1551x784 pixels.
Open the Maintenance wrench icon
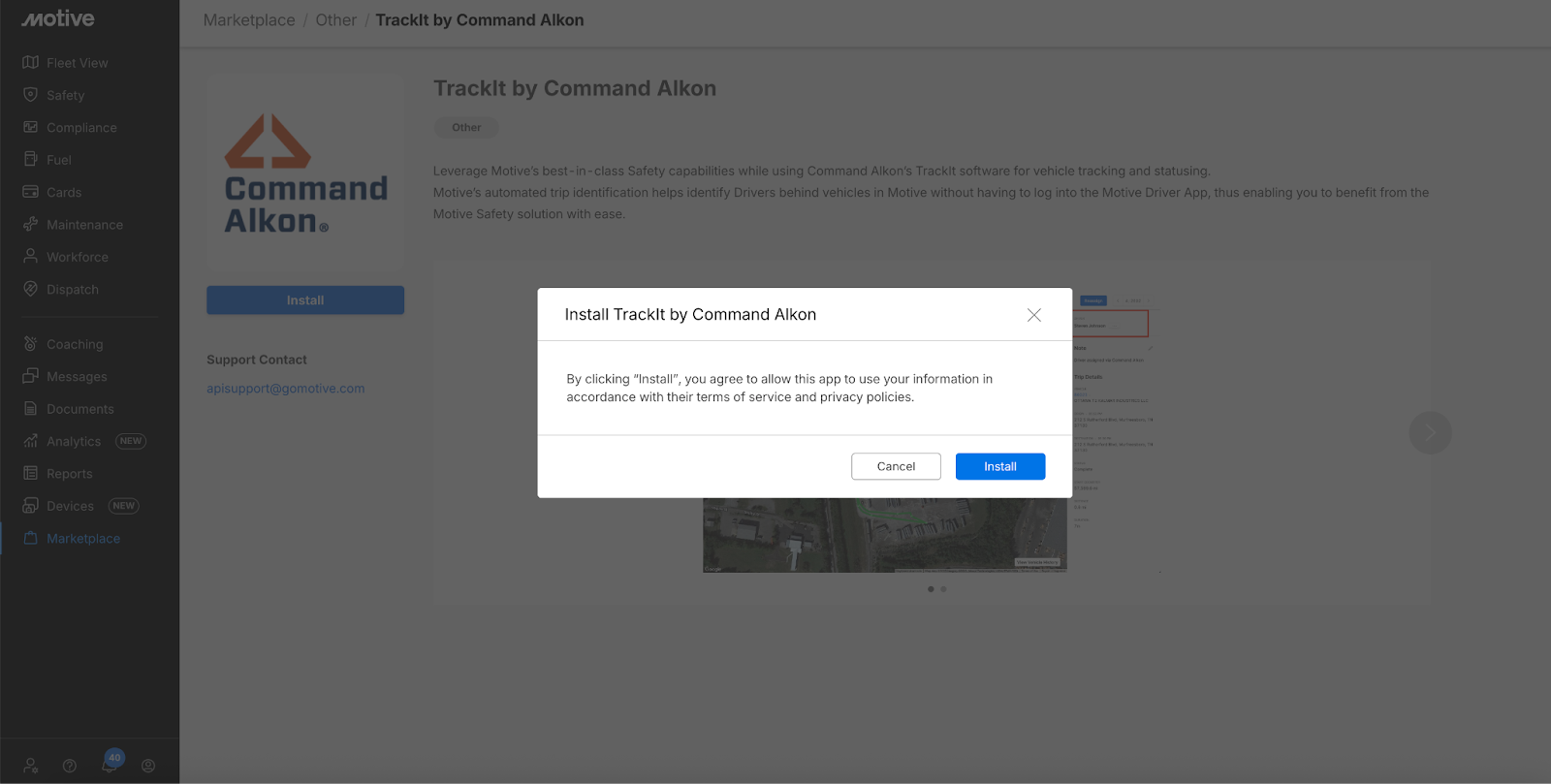pyautogui.click(x=31, y=224)
